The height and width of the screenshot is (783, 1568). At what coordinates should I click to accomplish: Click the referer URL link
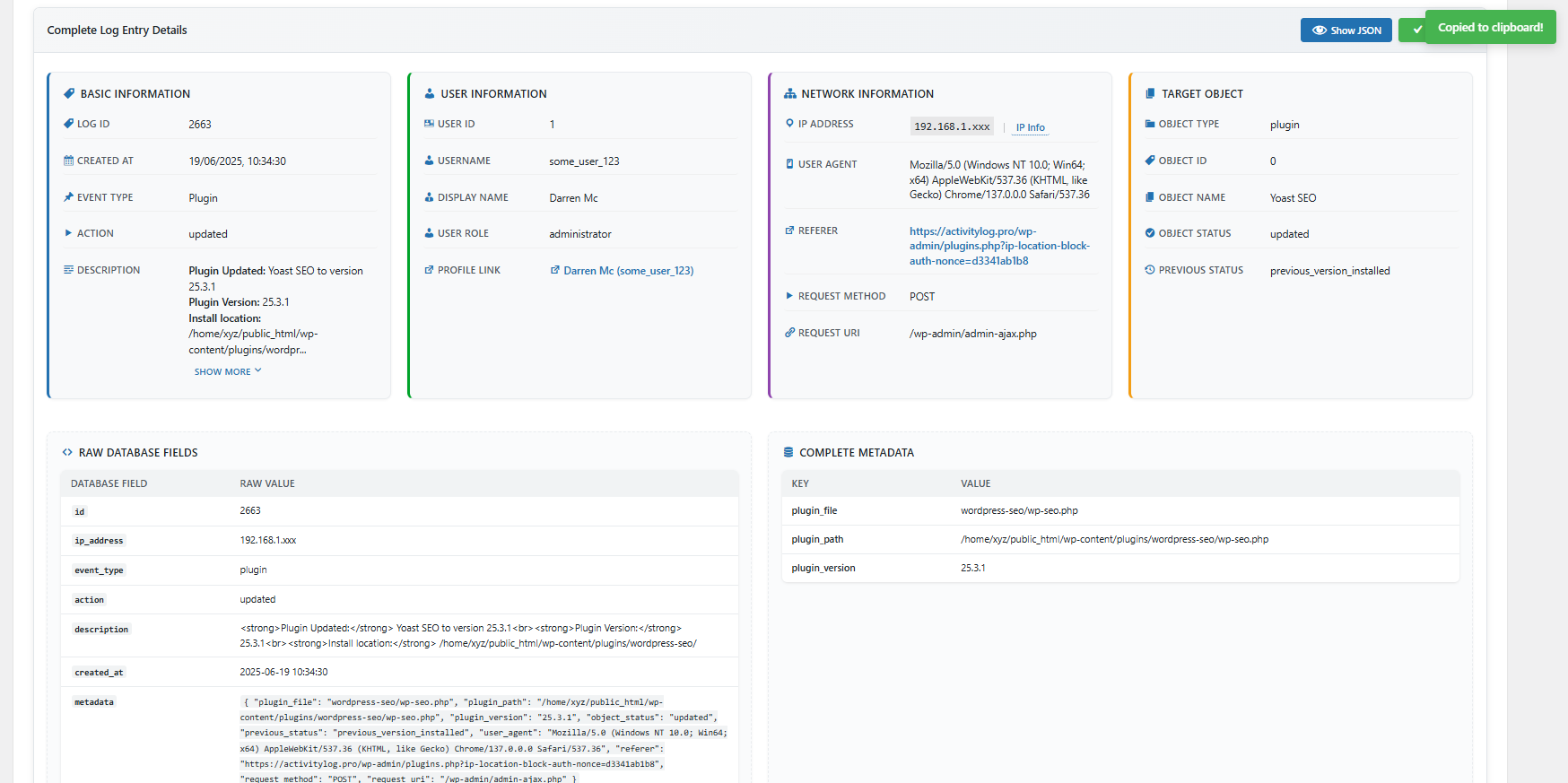point(998,246)
